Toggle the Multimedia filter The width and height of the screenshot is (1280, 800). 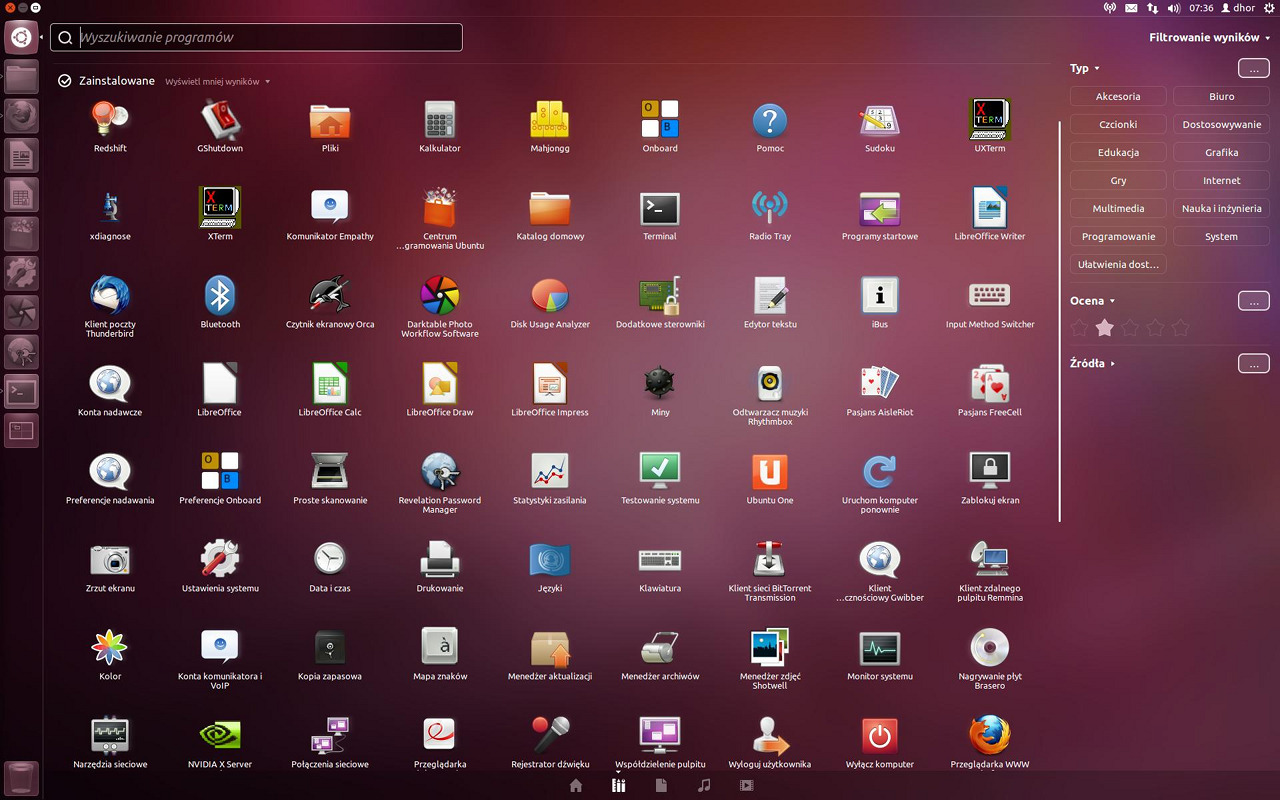click(x=1118, y=209)
